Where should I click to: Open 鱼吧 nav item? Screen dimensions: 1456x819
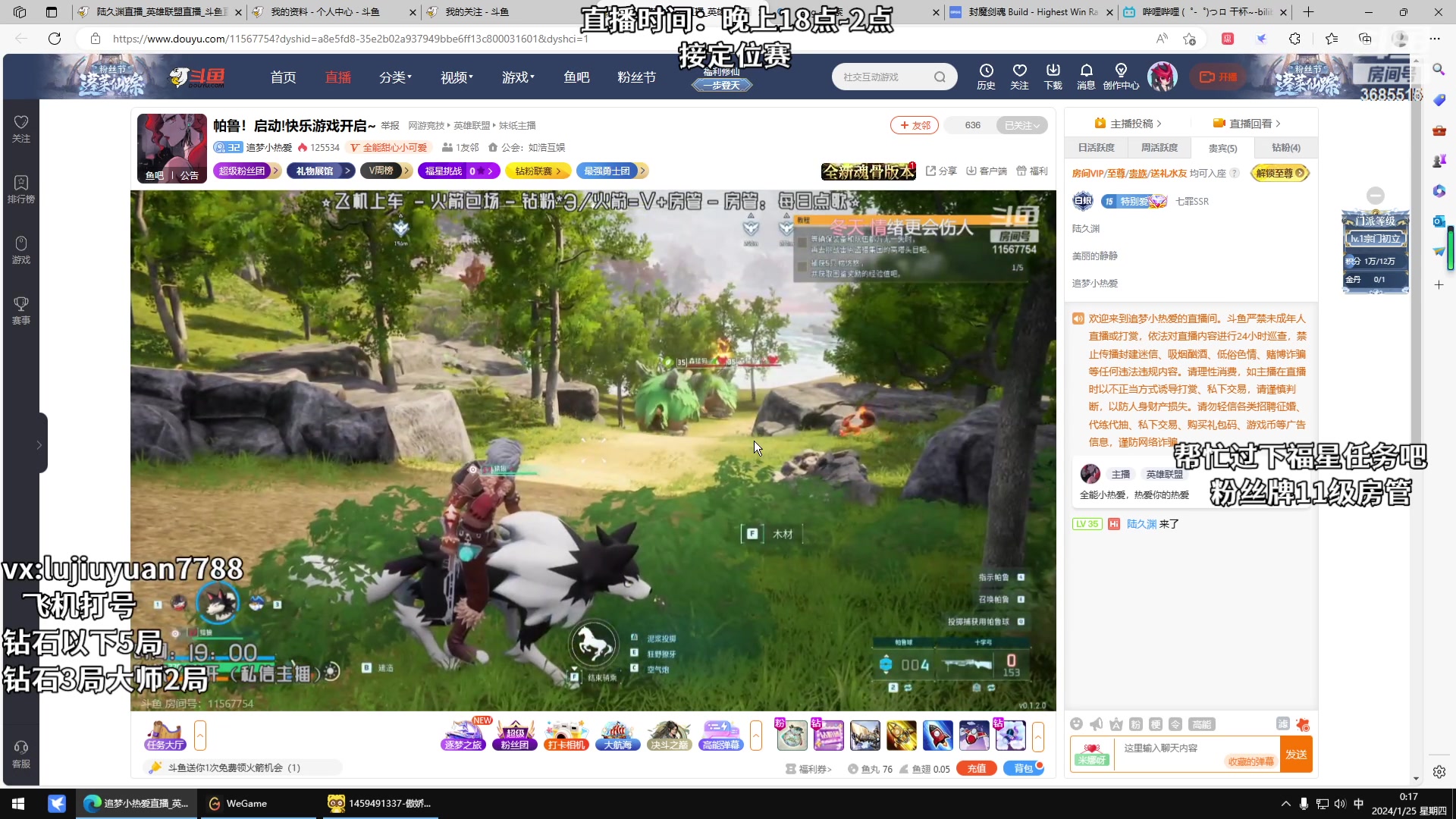[576, 77]
